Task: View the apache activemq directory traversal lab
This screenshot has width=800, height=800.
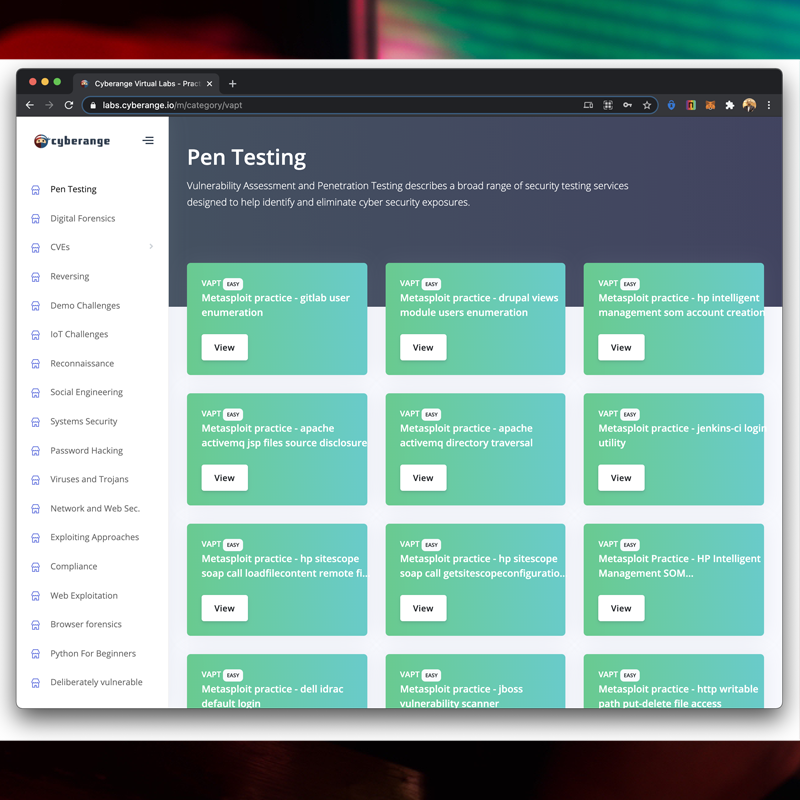Action: (423, 477)
